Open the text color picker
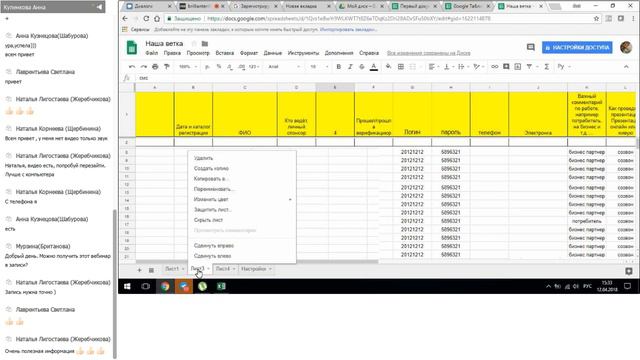 373,67
